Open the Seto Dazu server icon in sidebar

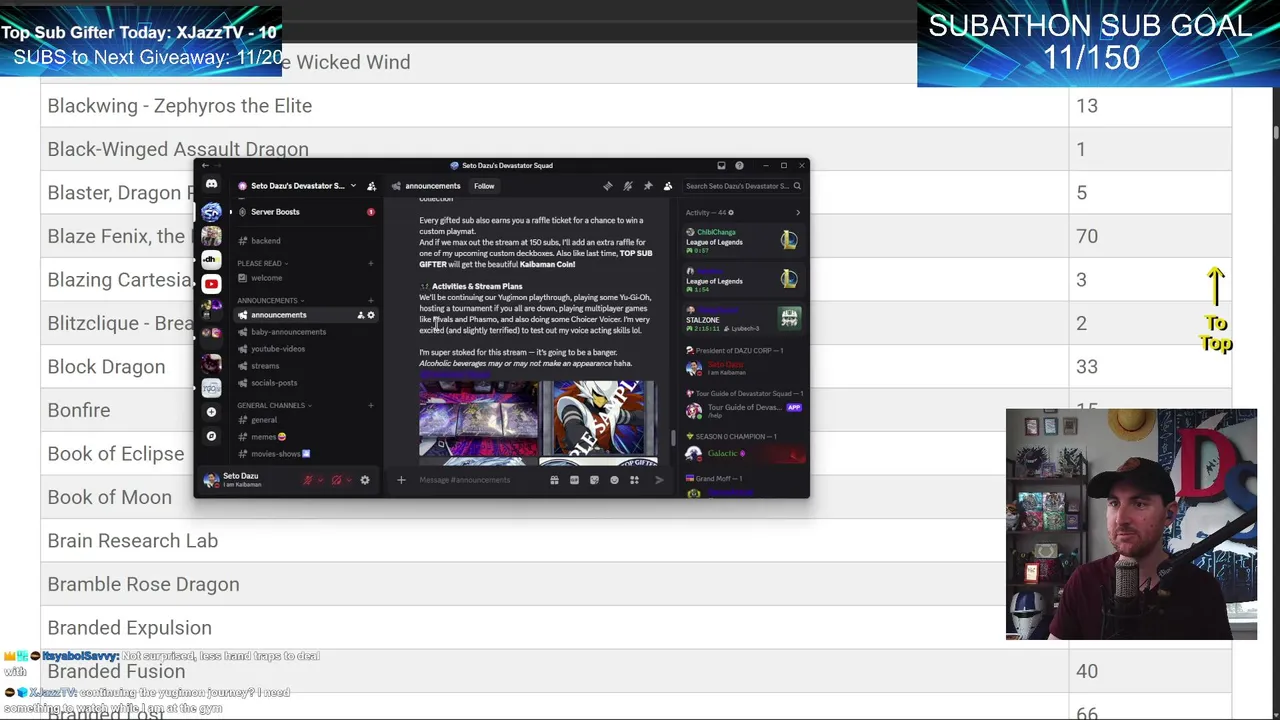(x=211, y=212)
